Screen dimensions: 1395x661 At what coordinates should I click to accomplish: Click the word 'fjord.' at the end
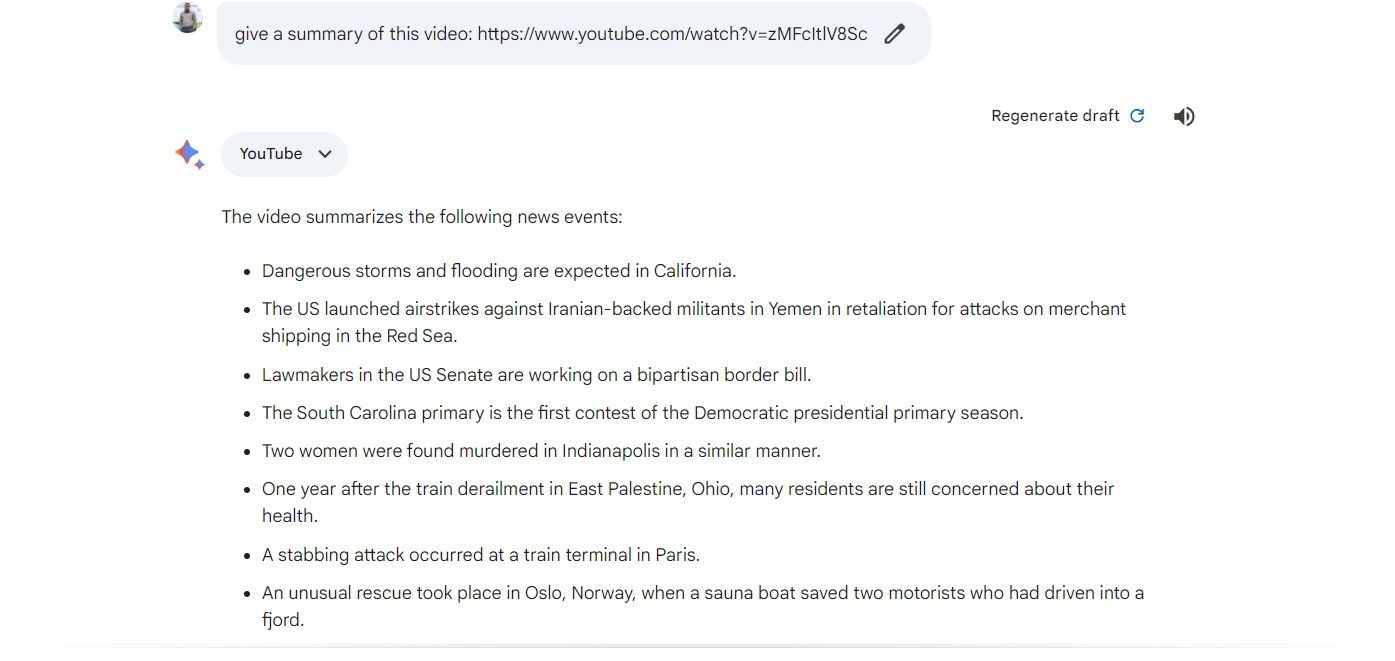283,620
